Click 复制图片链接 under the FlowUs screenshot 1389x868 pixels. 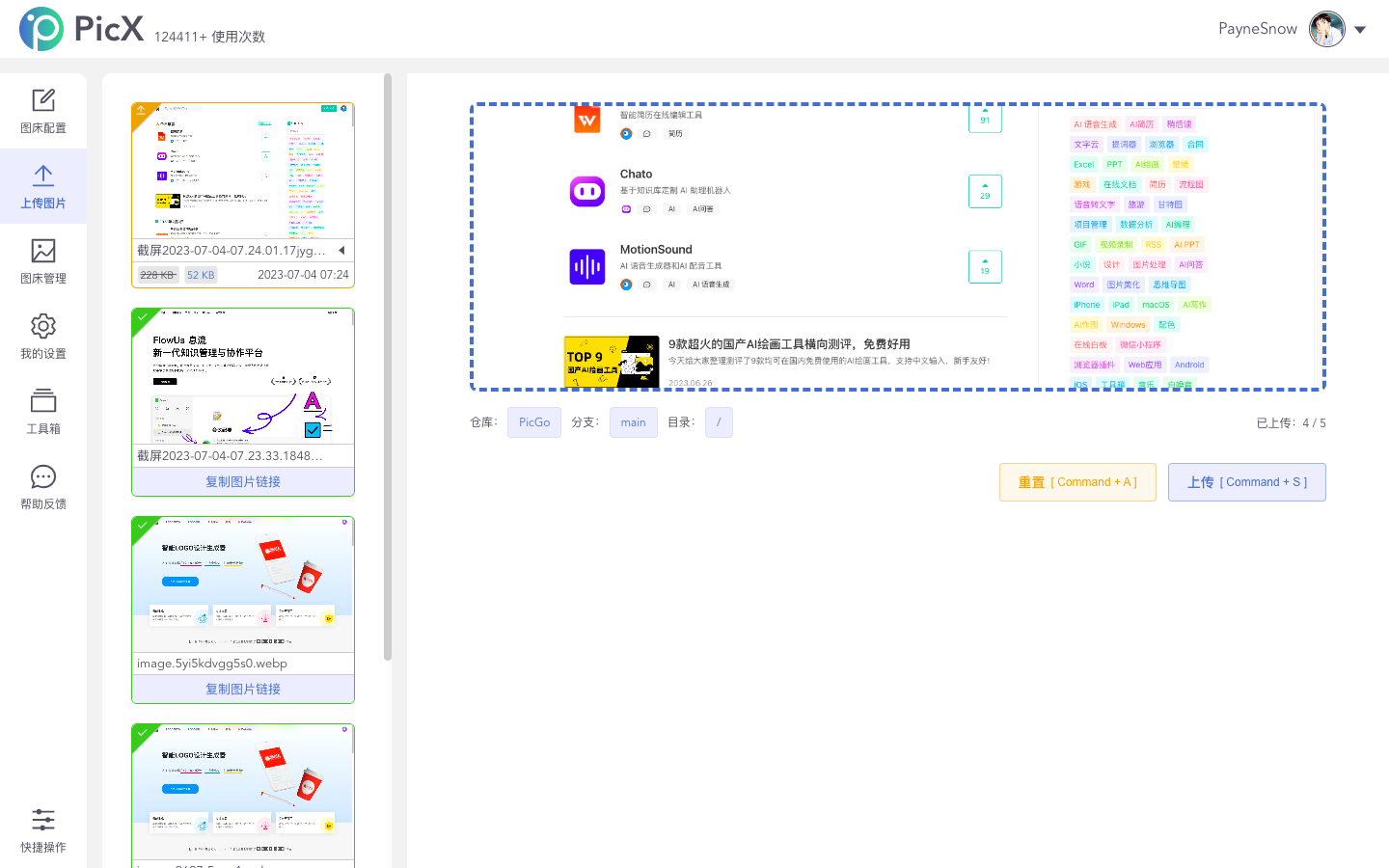coord(242,480)
